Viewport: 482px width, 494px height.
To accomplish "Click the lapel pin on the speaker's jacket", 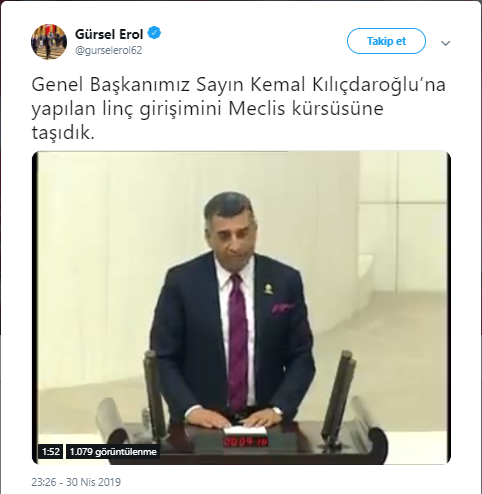I will coord(269,289).
